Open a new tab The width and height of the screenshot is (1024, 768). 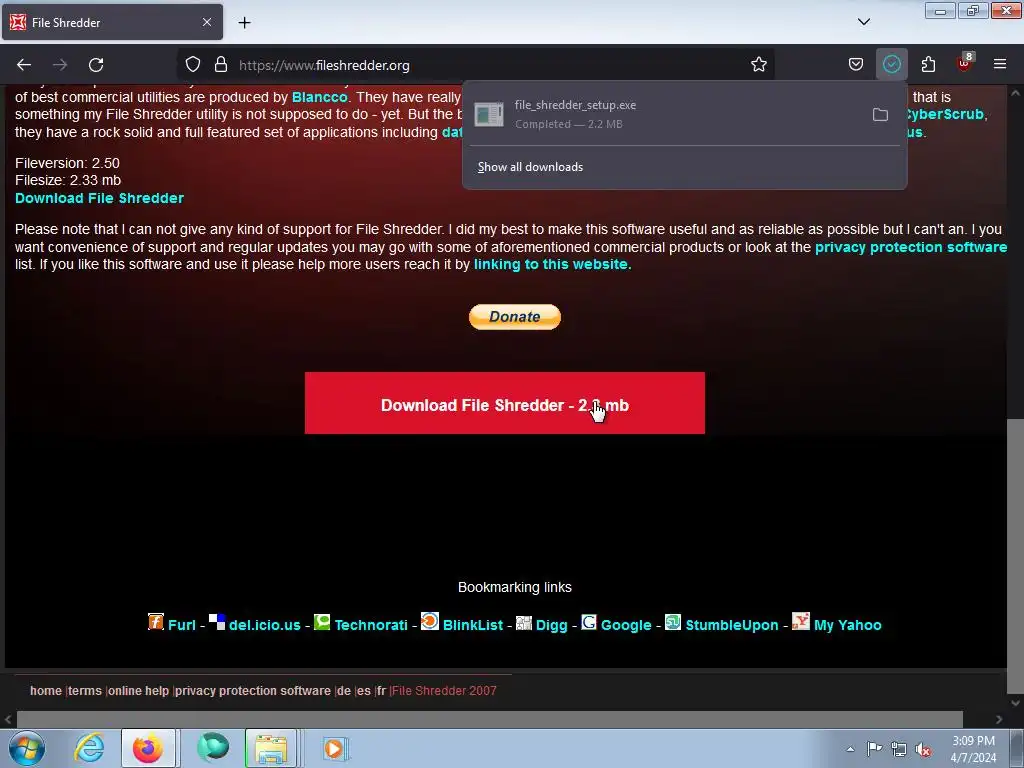[244, 23]
